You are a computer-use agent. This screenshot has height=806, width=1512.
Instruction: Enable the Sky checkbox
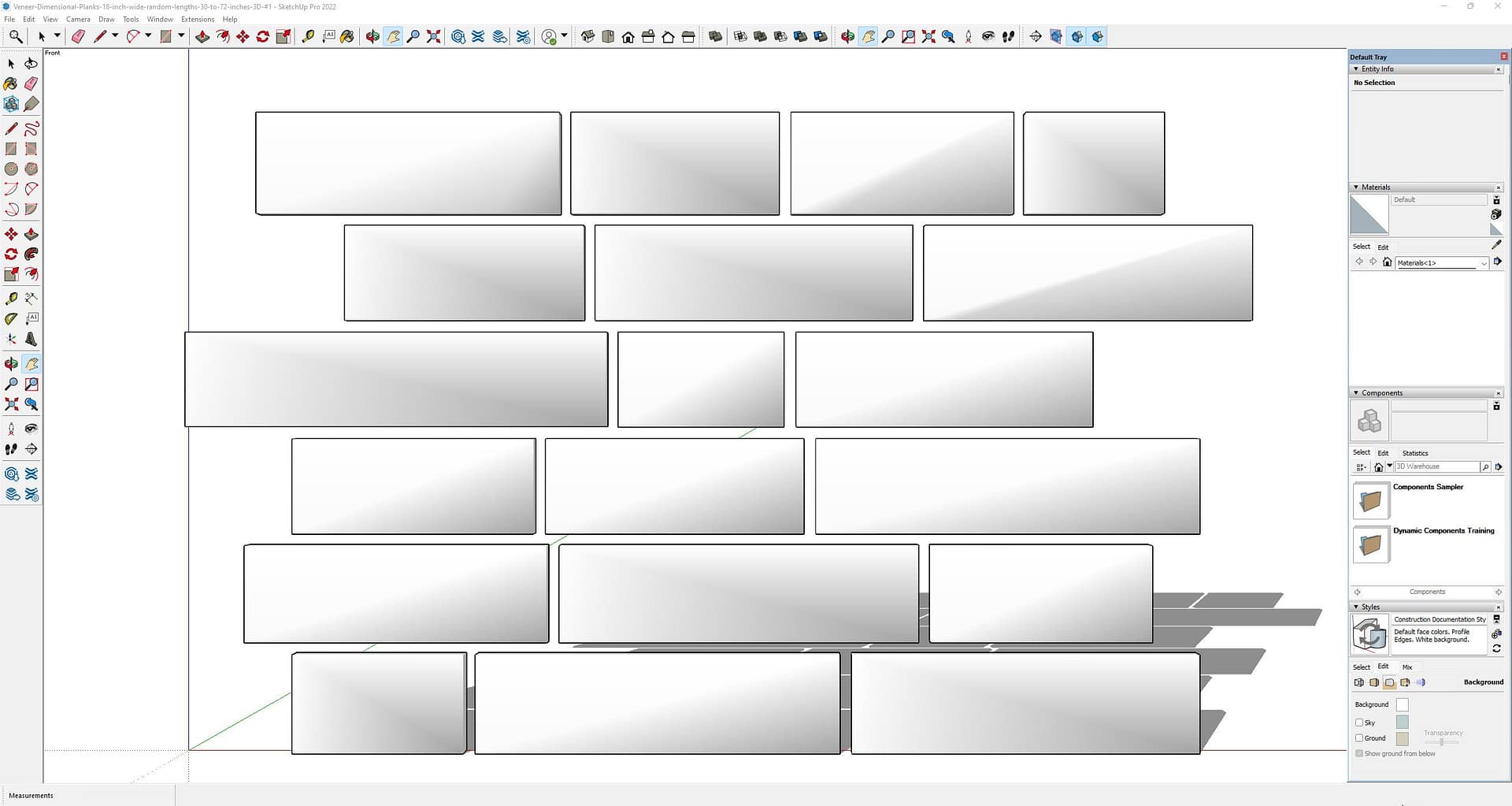pyautogui.click(x=1359, y=722)
